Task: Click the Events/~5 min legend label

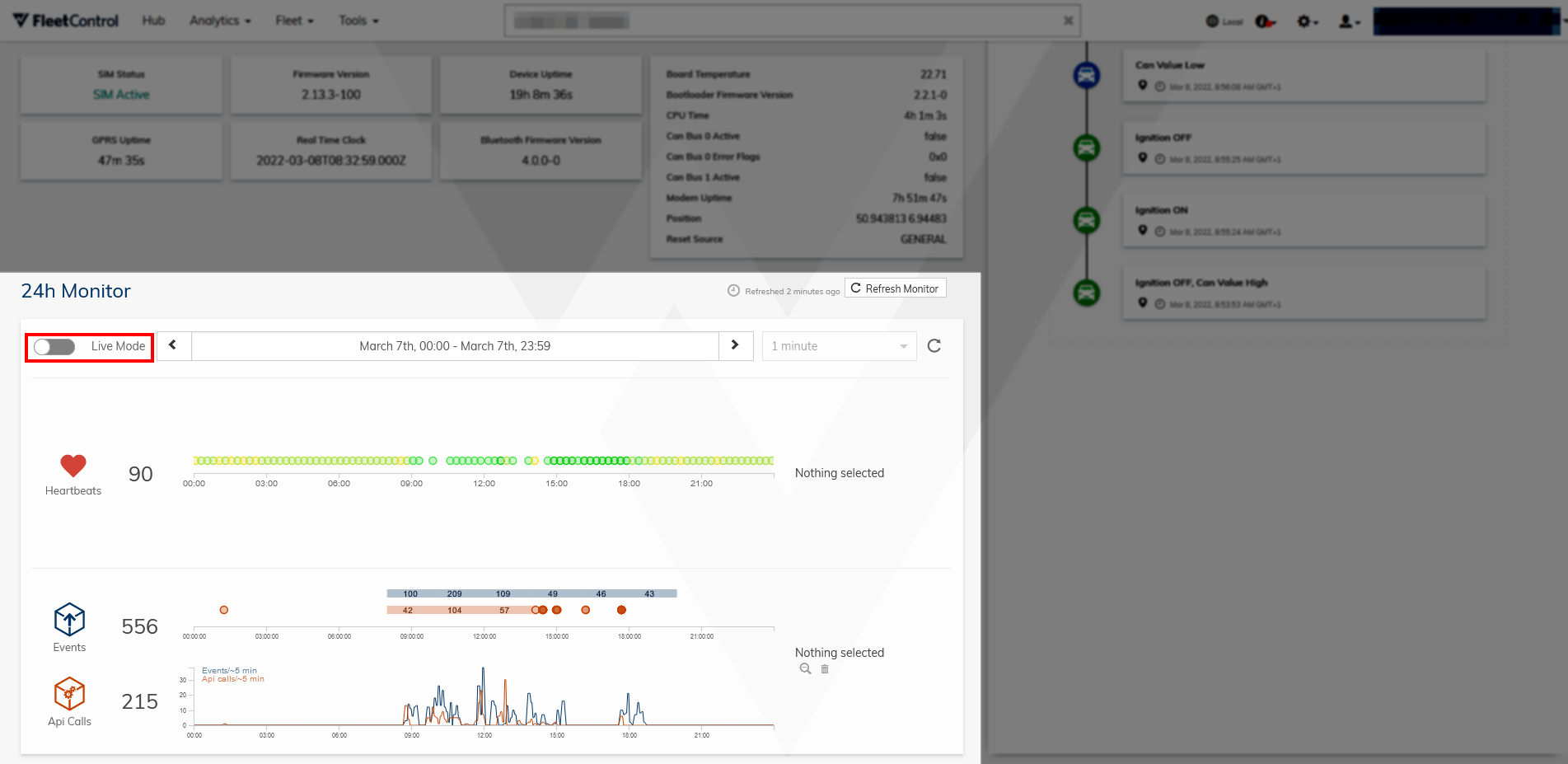Action: (x=229, y=671)
